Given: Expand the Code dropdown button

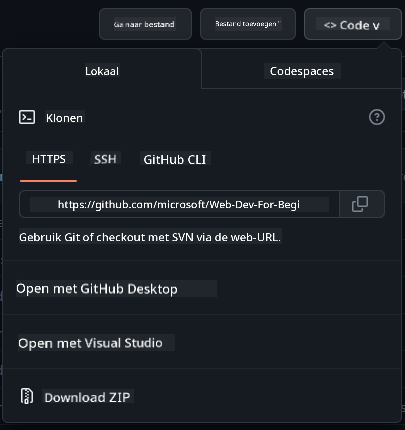Looking at the screenshot, I should [353, 24].
